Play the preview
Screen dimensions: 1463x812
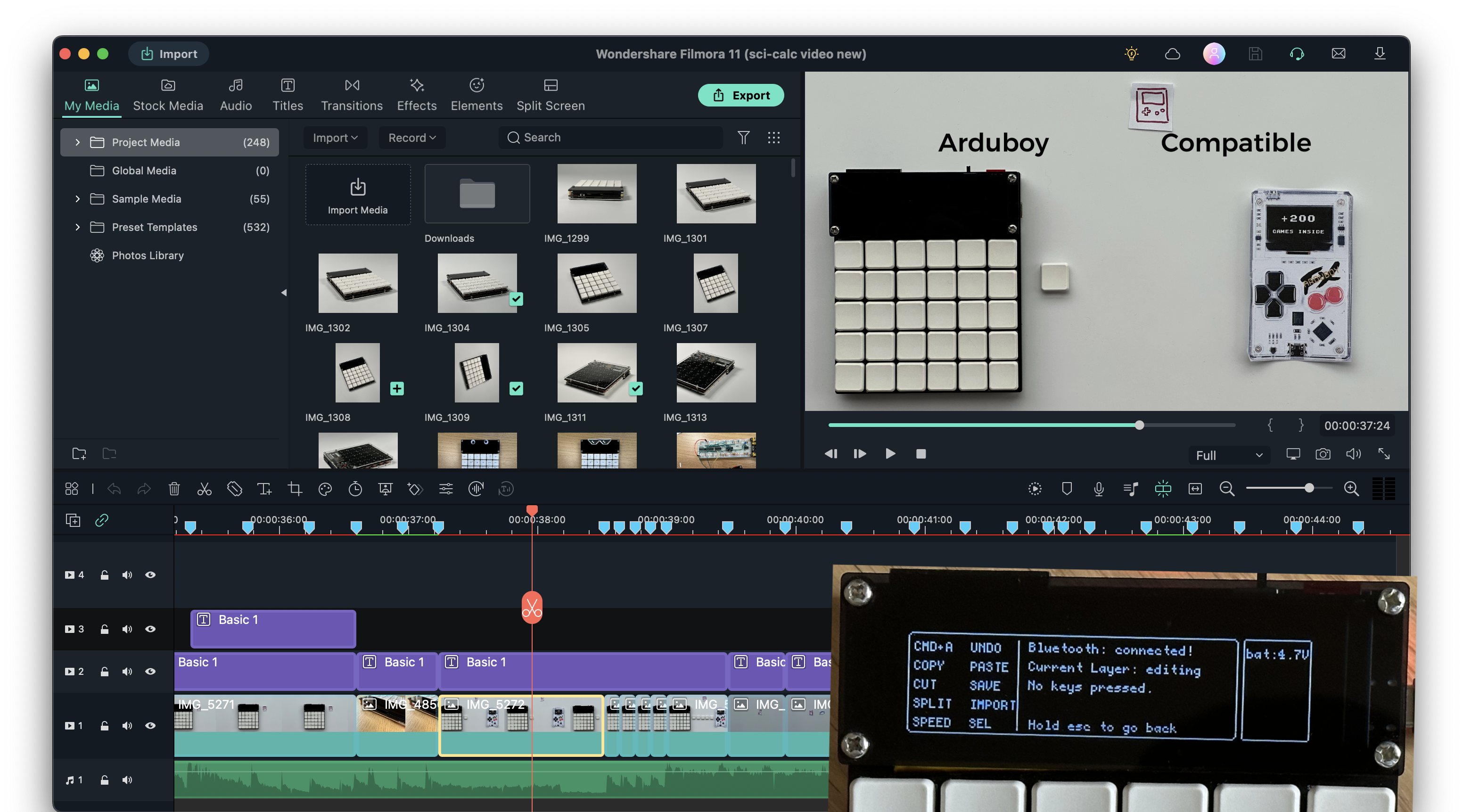pyautogui.click(x=890, y=454)
